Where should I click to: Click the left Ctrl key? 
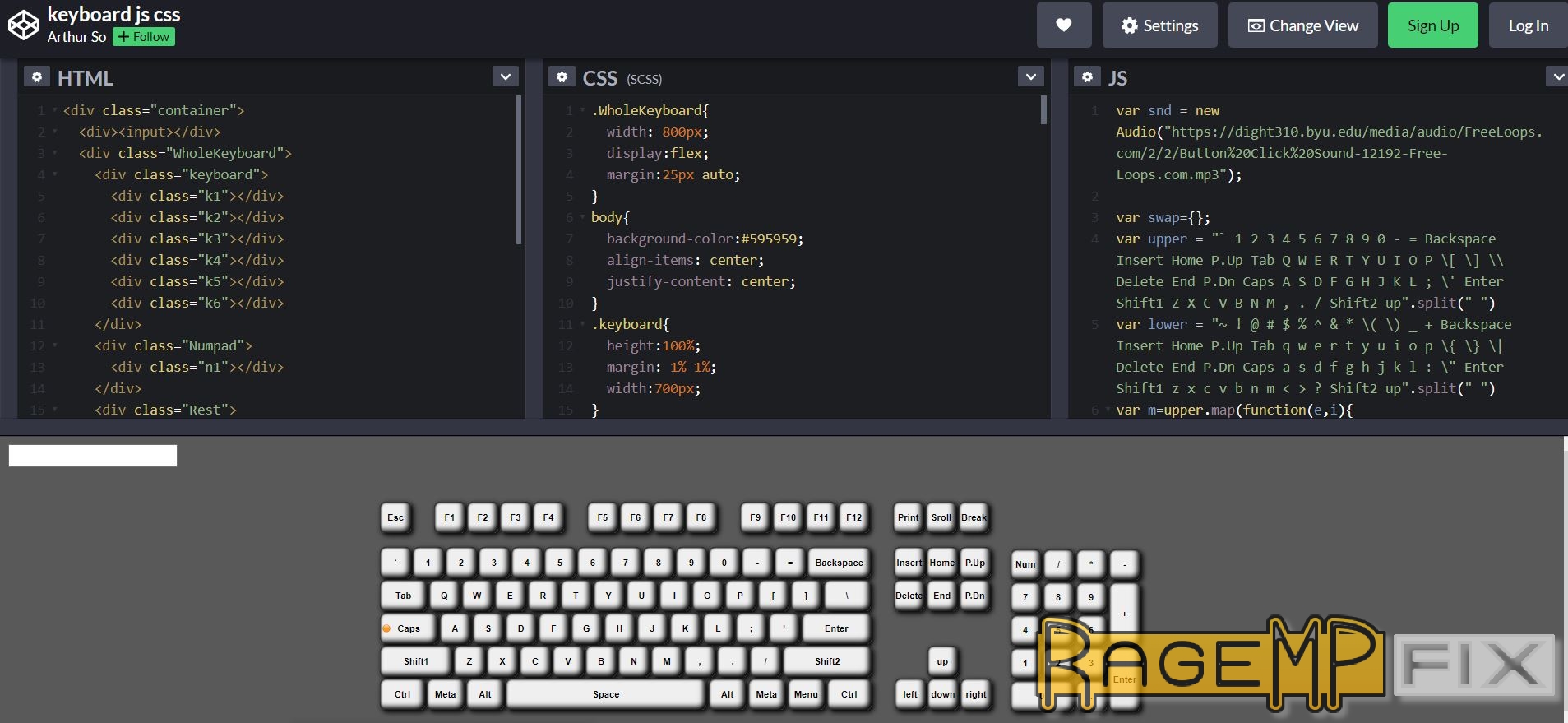pyautogui.click(x=402, y=694)
